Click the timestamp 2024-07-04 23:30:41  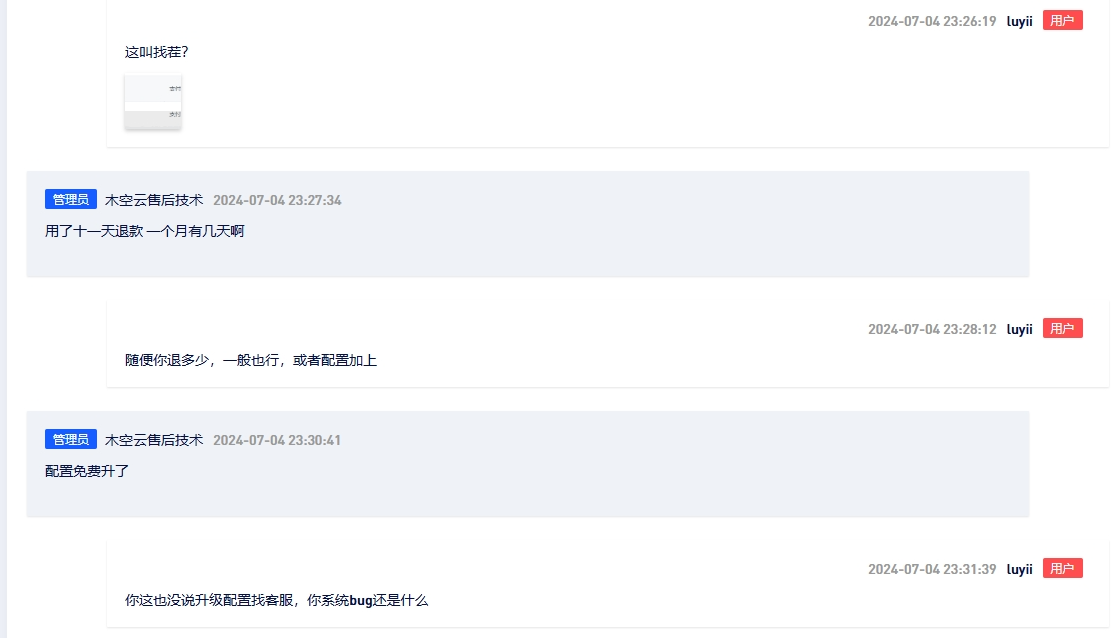(277, 440)
